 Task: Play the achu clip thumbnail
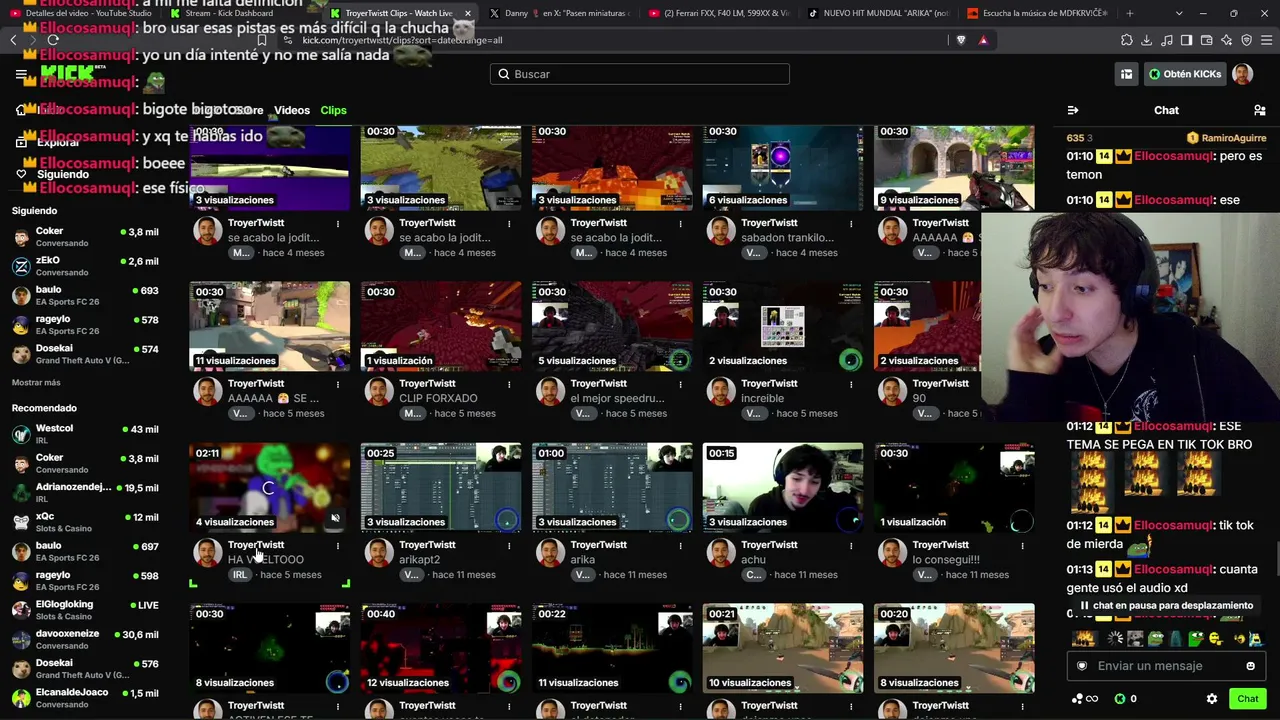(x=783, y=487)
